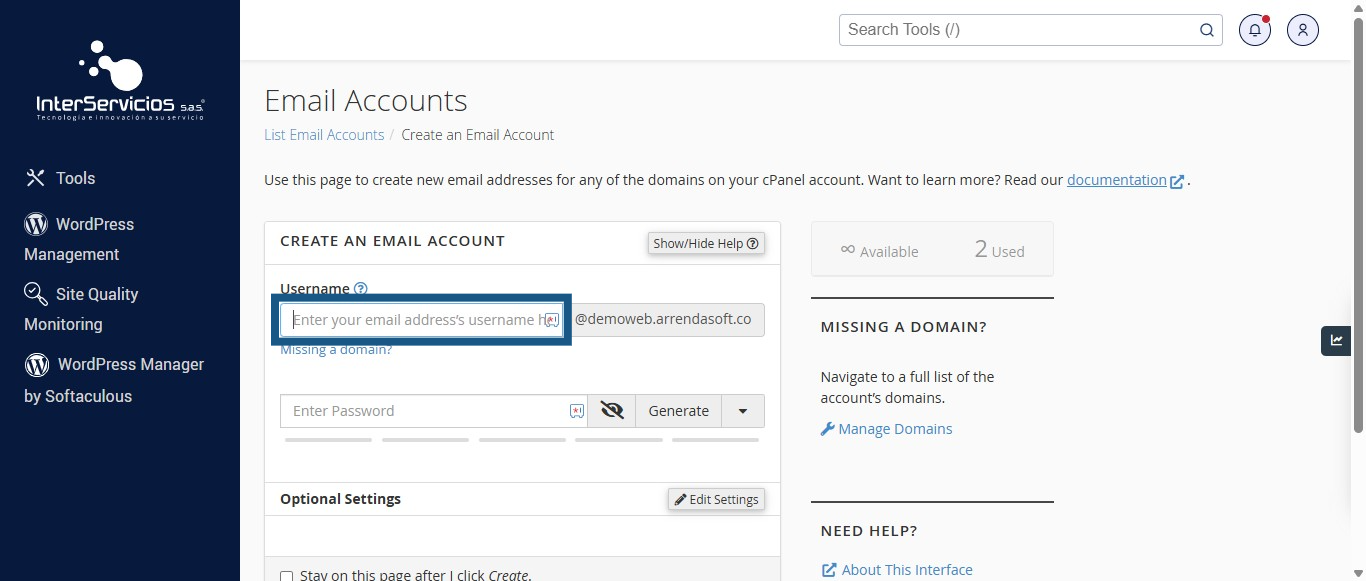Open Site Quality Monitoring in sidebar
Image resolution: width=1366 pixels, height=581 pixels.
click(x=81, y=309)
